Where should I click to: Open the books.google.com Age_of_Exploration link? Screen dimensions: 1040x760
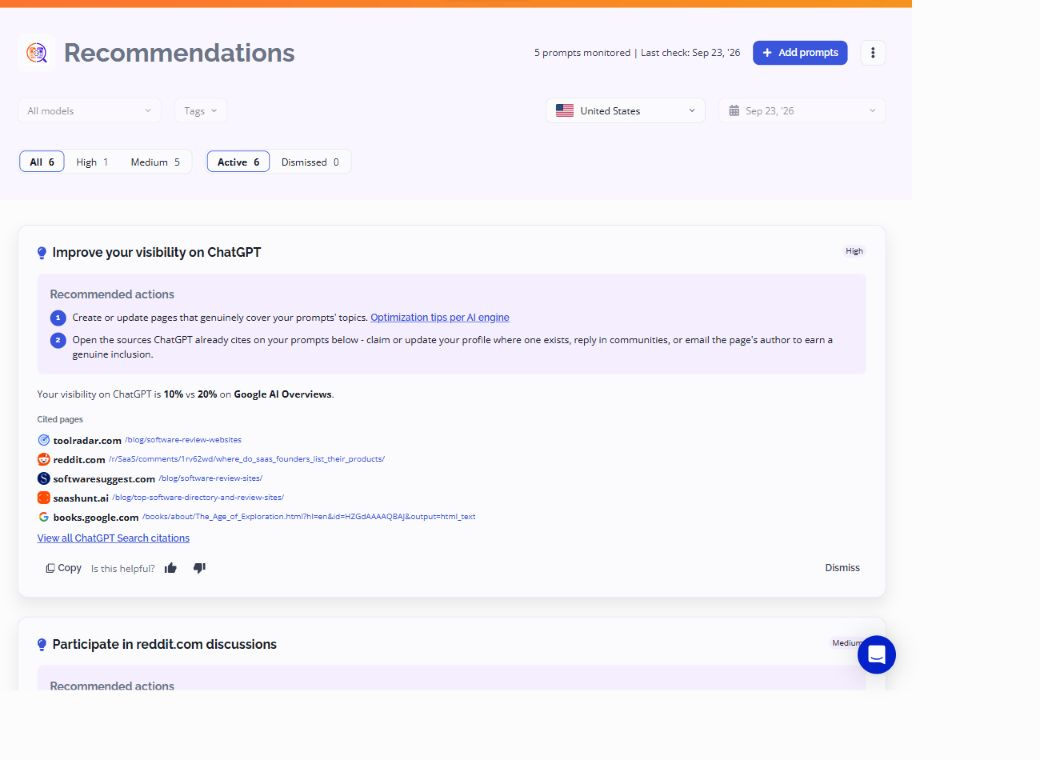pos(308,517)
